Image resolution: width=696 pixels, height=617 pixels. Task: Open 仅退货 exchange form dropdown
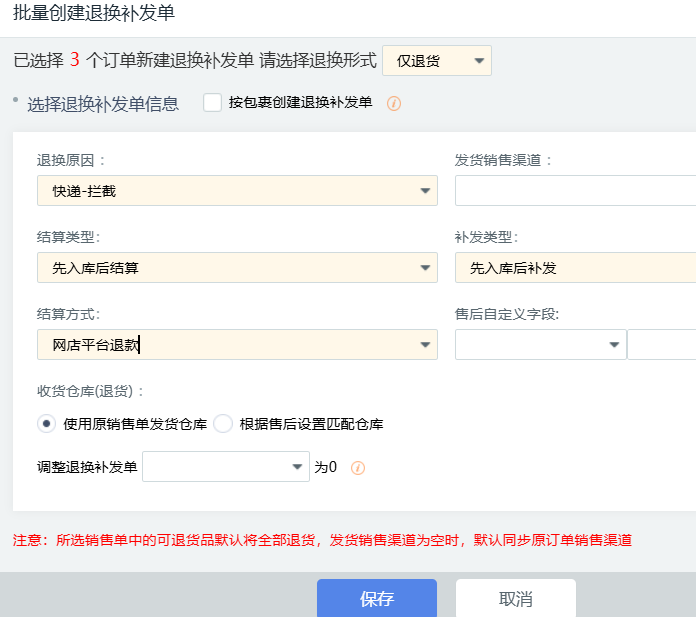click(437, 60)
